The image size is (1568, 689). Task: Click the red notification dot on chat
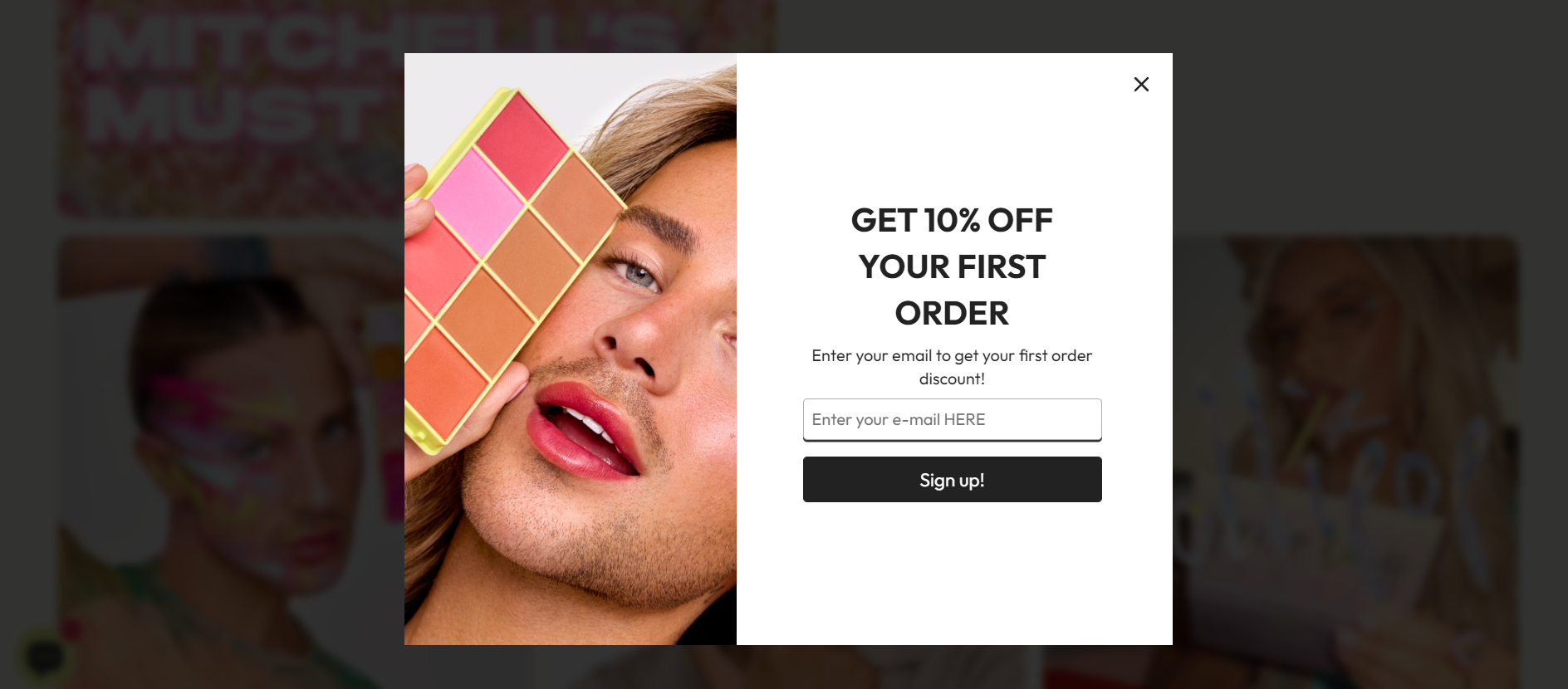point(71,629)
